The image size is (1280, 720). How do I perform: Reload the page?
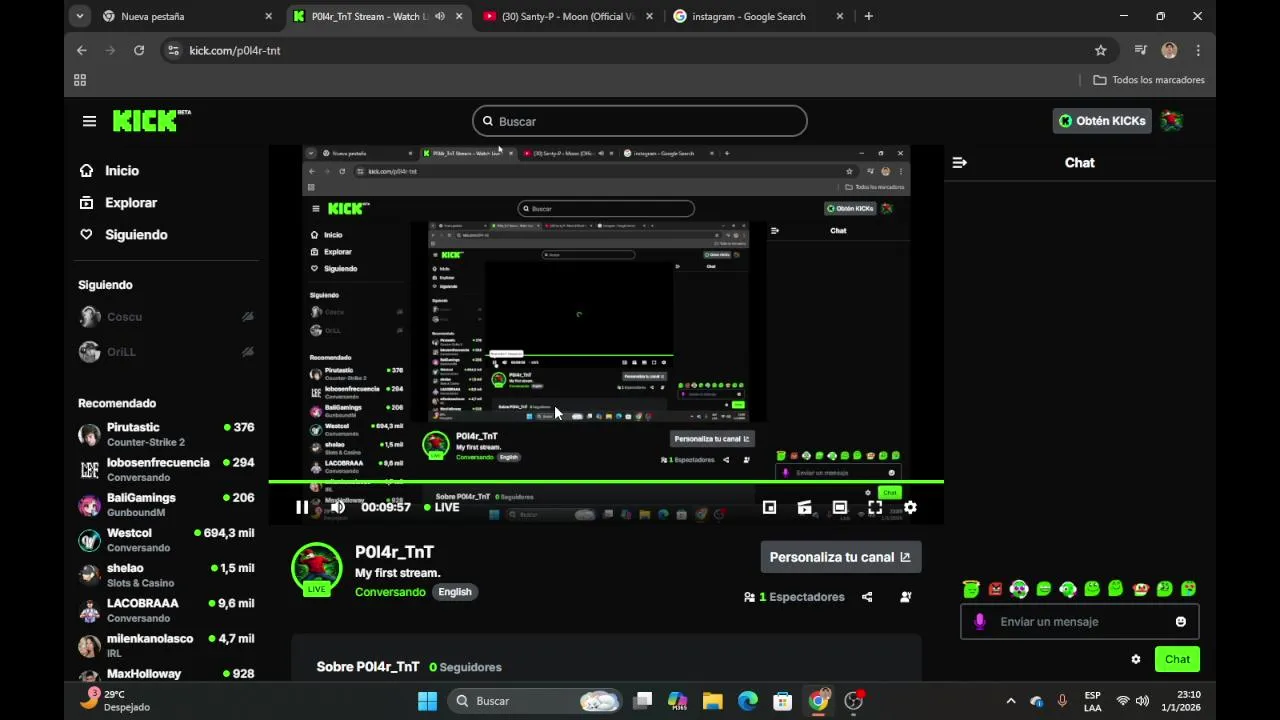point(139,50)
